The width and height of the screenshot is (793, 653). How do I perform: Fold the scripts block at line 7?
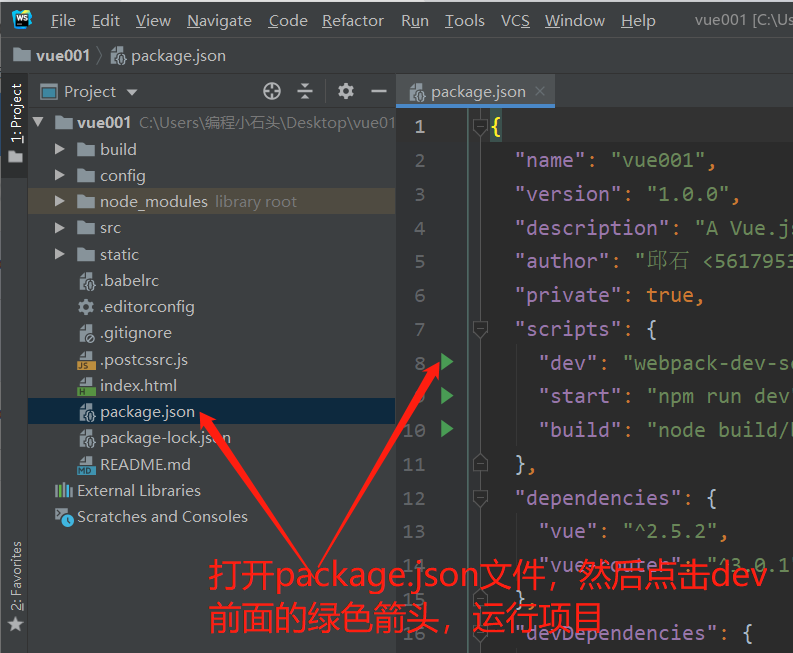tap(479, 329)
